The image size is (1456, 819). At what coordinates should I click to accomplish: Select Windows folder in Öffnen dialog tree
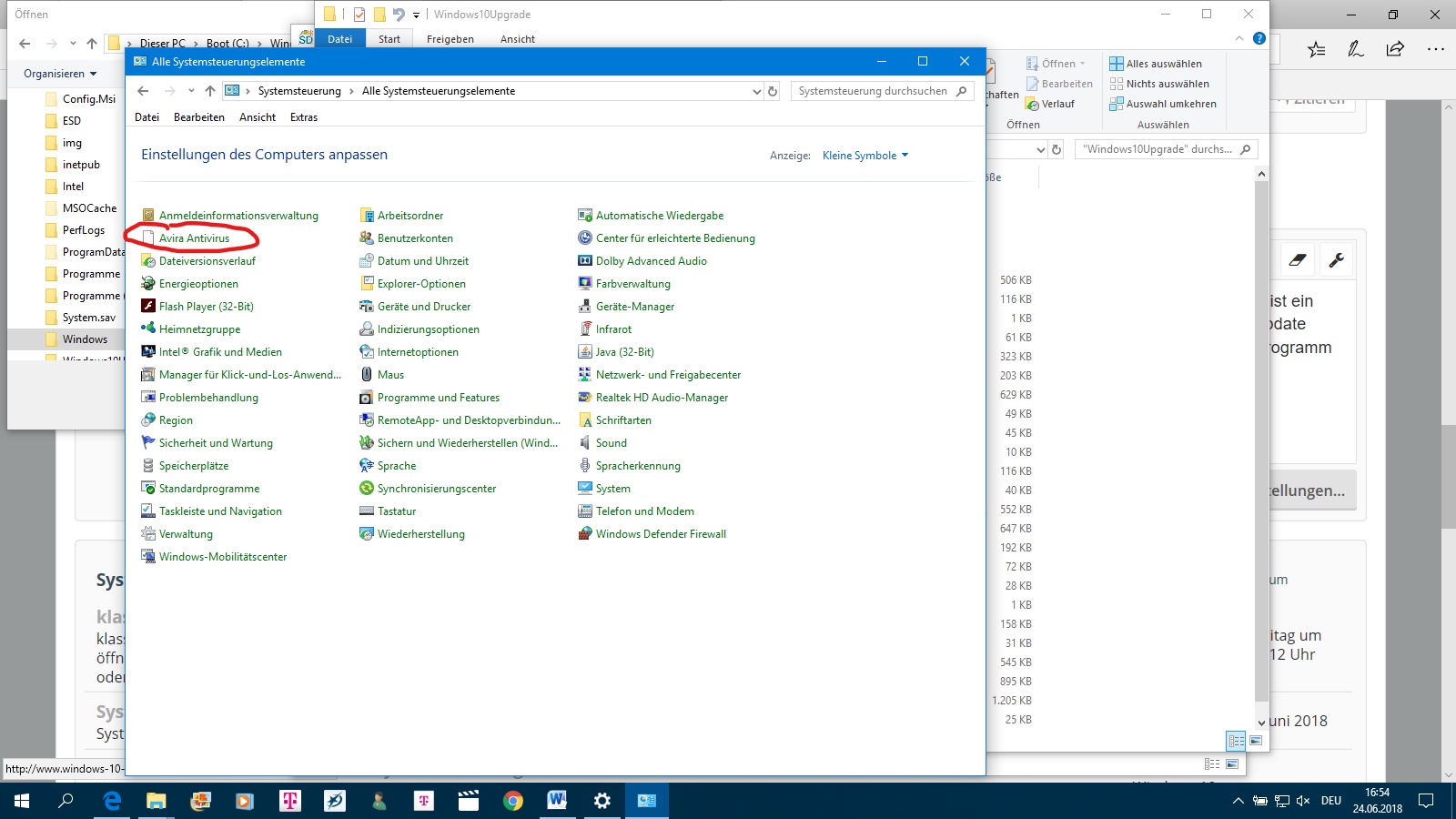coord(85,339)
